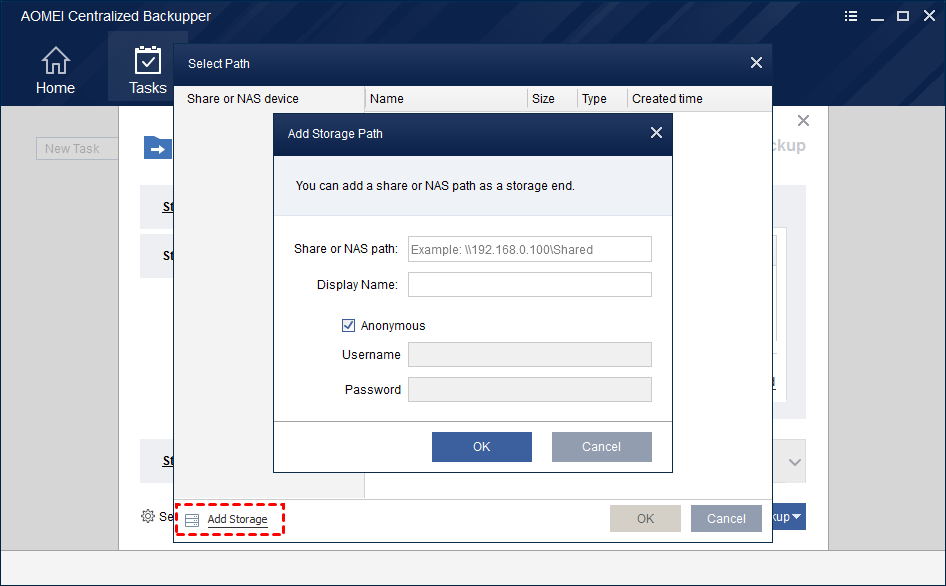Open the settings gear icon
This screenshot has height=586, width=946.
pos(148,516)
